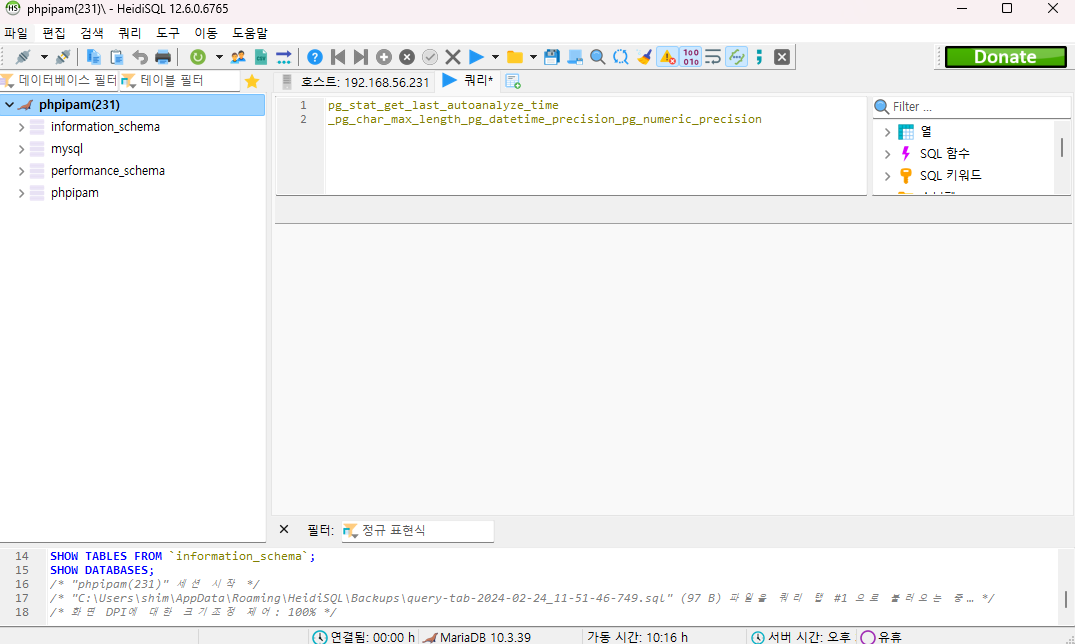1075x644 pixels.
Task: Click the yellow favorites star icon
Action: click(x=252, y=81)
